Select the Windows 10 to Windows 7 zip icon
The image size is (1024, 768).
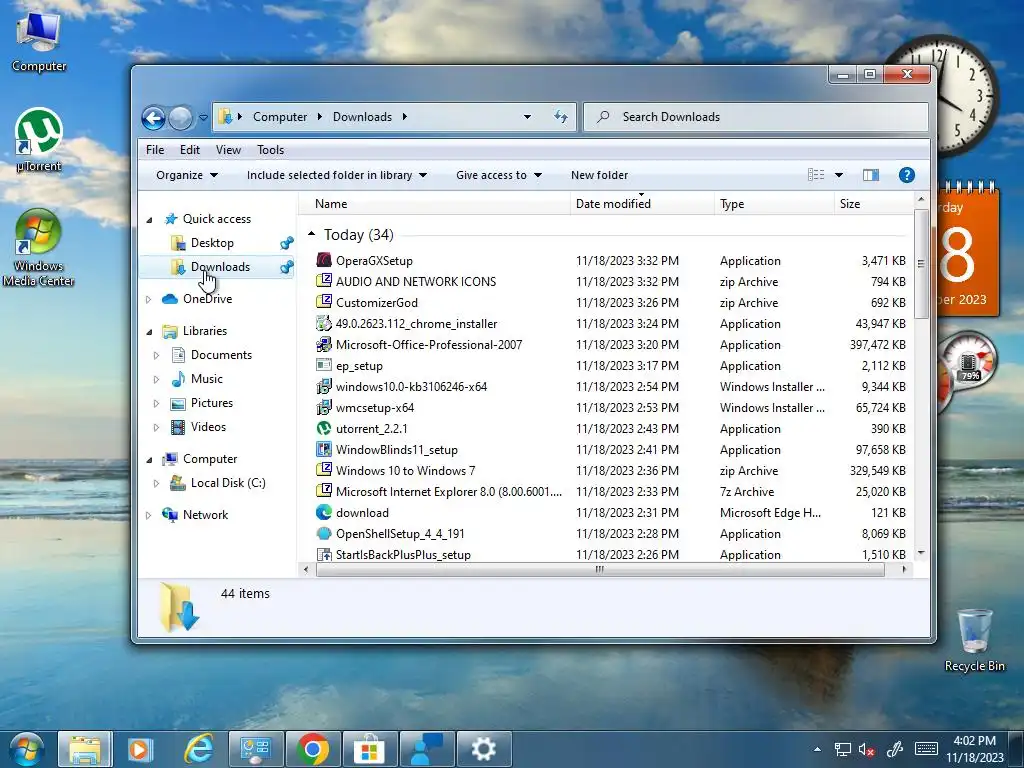(x=324, y=470)
